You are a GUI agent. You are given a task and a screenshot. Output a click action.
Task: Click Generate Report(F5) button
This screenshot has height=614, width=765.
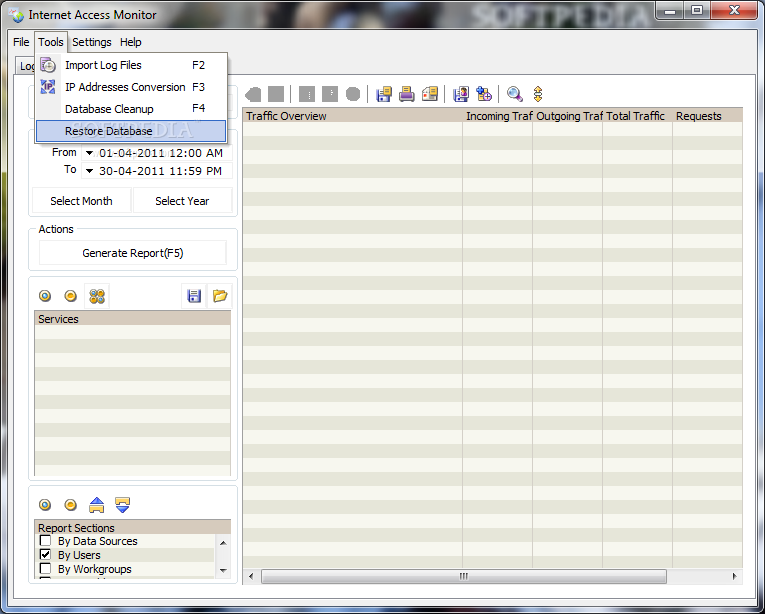pyautogui.click(x=133, y=253)
